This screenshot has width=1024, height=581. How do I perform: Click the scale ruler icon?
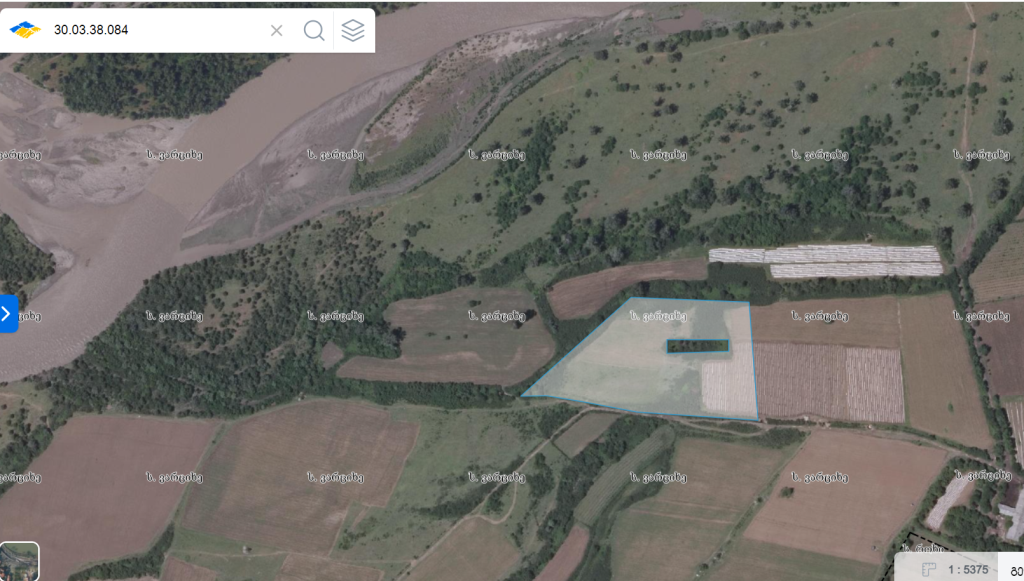click(928, 570)
